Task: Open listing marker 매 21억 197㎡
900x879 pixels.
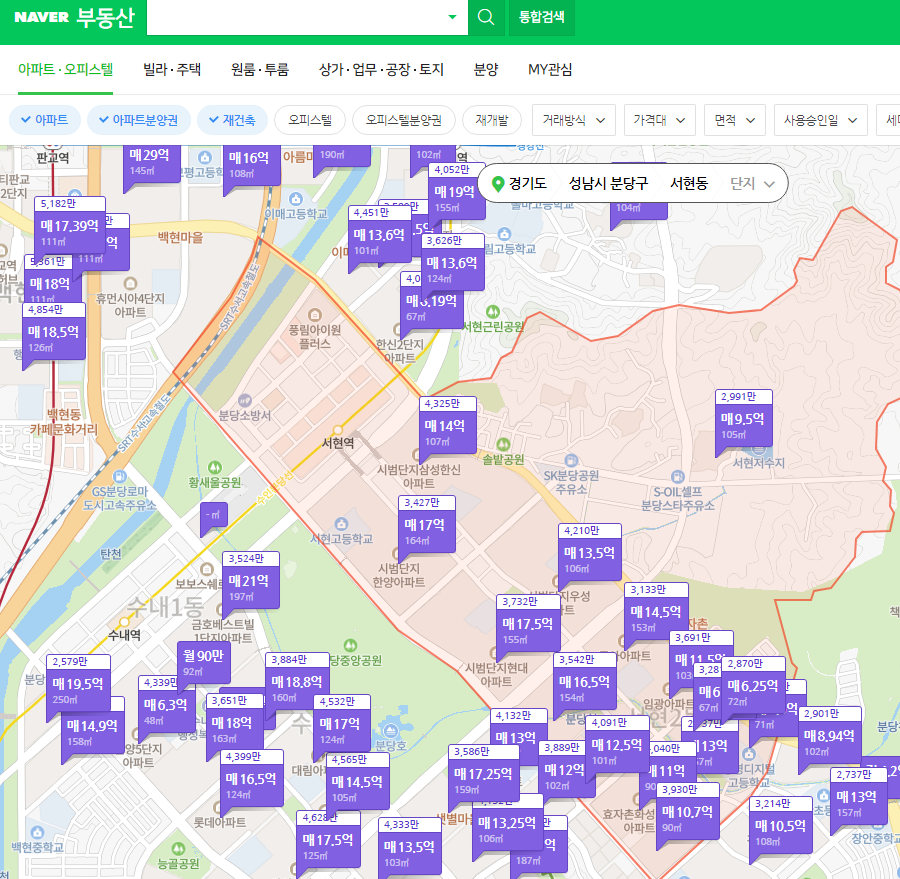Action: tap(251, 580)
